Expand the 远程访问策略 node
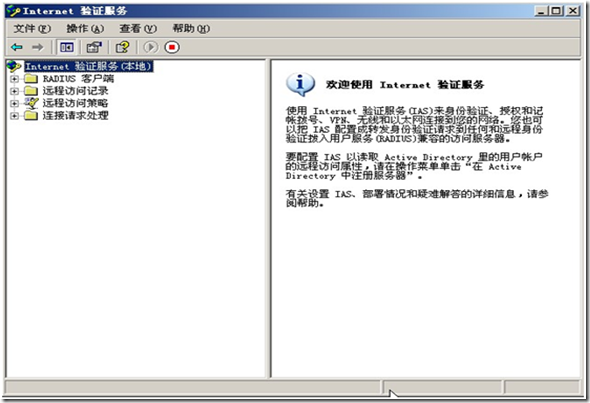Viewport: 590px width, 403px height. (14, 103)
